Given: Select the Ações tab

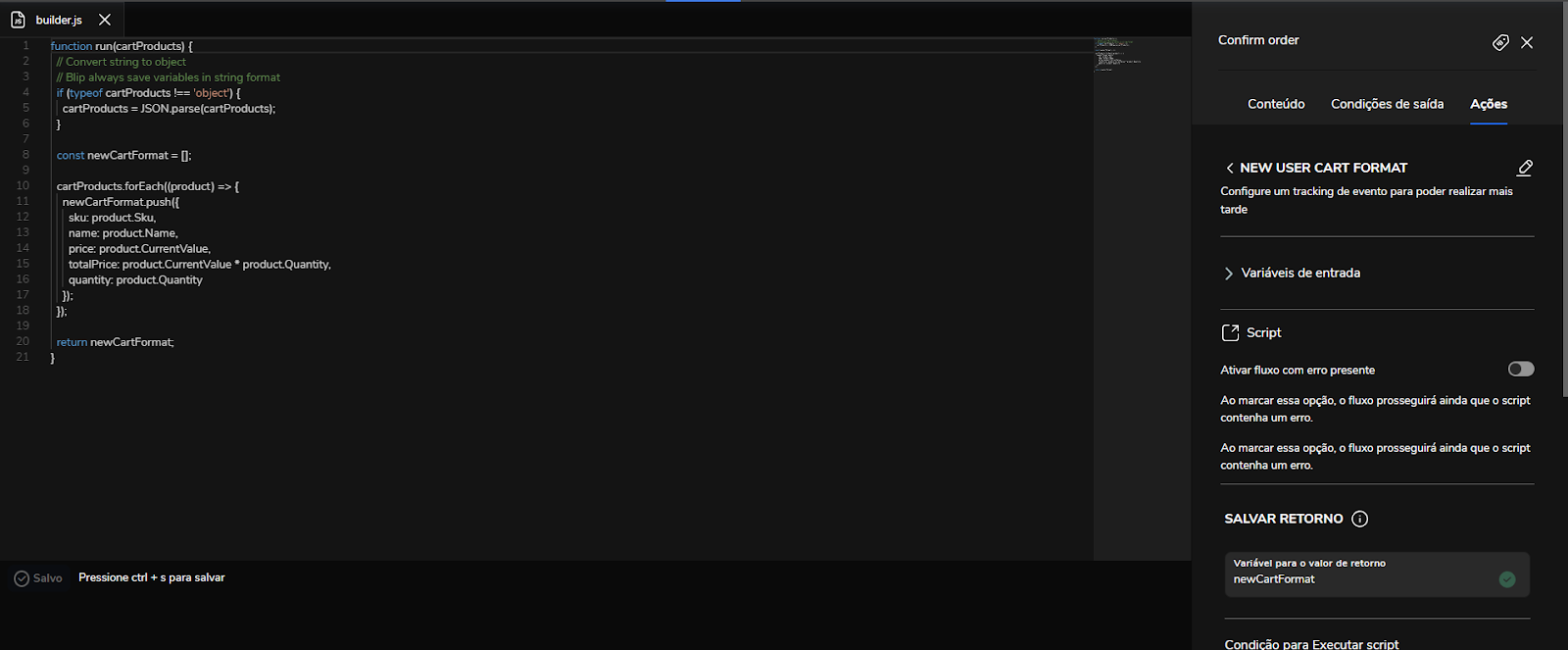Looking at the screenshot, I should 1489,104.
